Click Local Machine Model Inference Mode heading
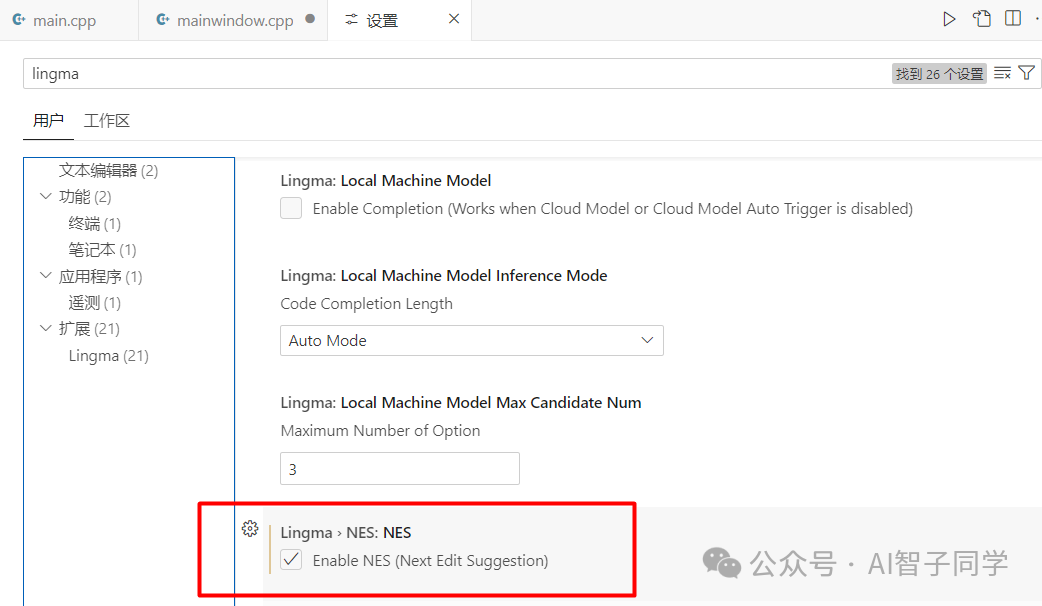Screen dimensions: 1042x606 point(444,276)
